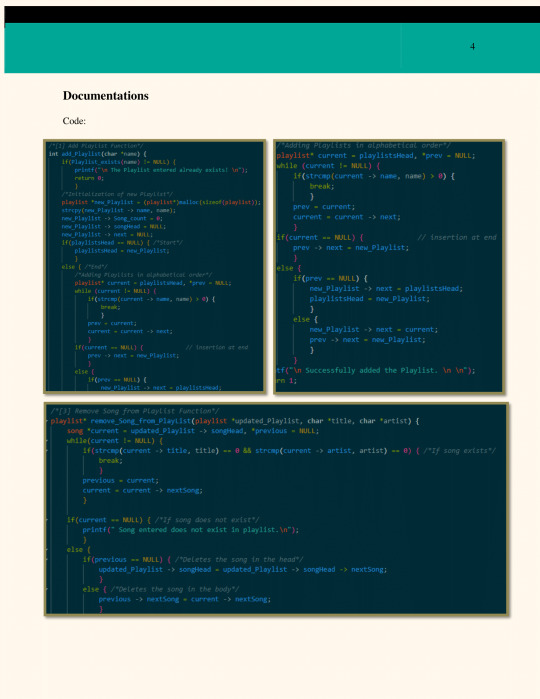Click the "if(playlistsHead == NULL) { /*Start*/" line
This screenshot has height=699, width=540.
122,243
